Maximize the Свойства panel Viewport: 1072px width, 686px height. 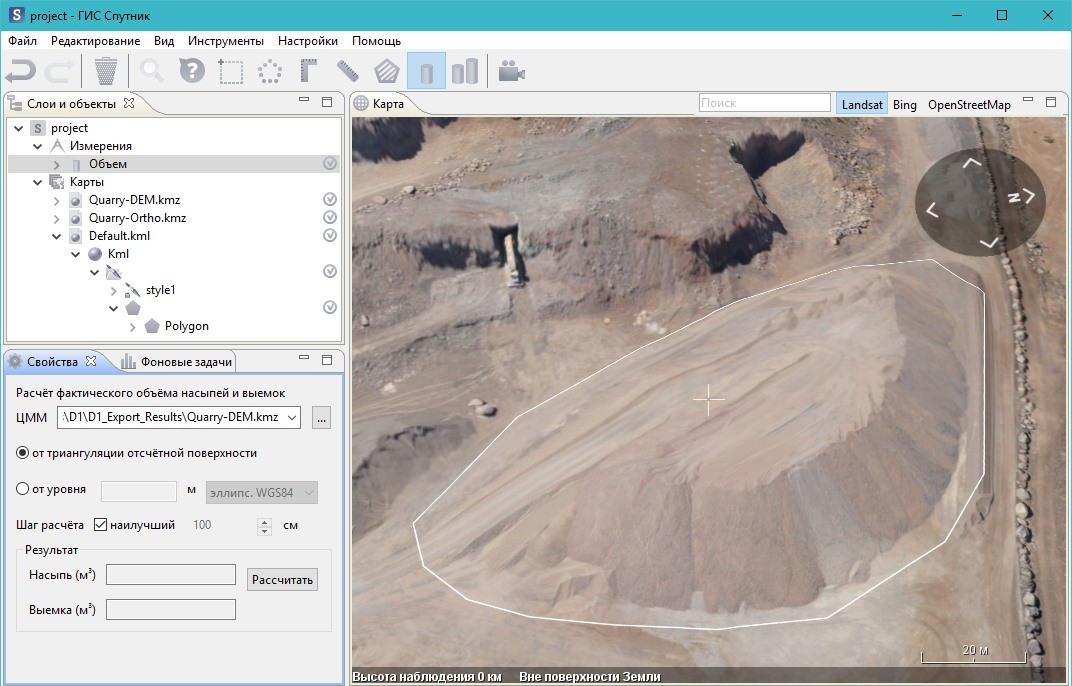tap(327, 360)
